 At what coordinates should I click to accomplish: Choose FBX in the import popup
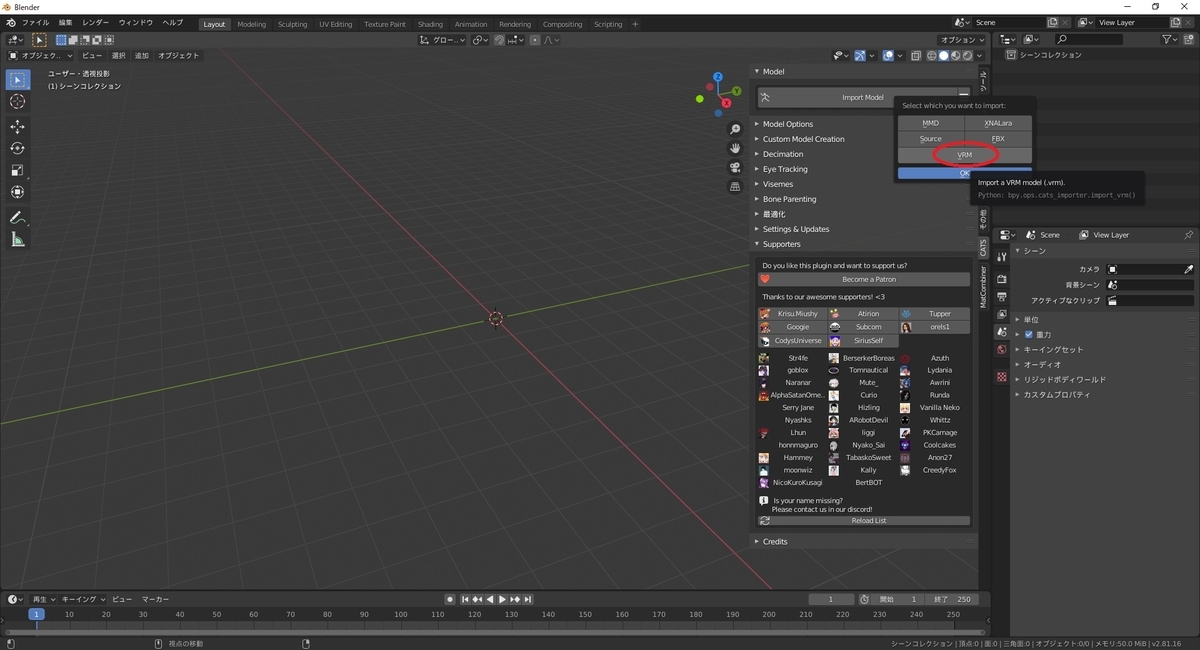(x=998, y=139)
